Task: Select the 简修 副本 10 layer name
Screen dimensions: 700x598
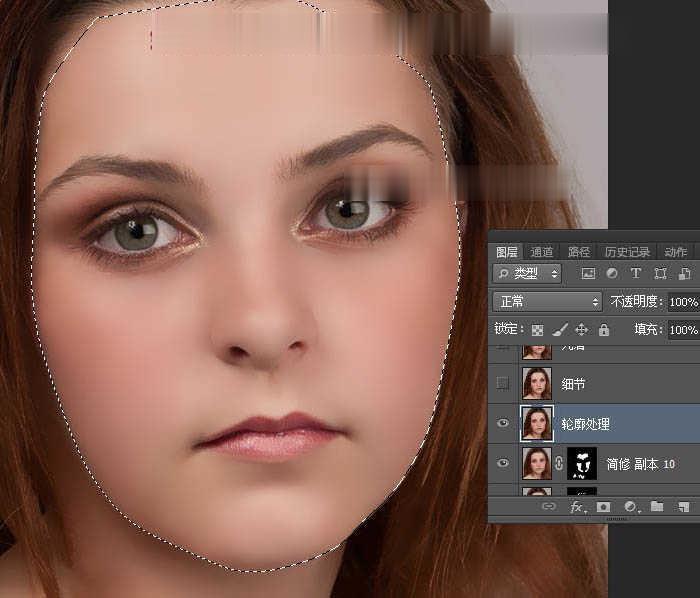Action: click(640, 464)
